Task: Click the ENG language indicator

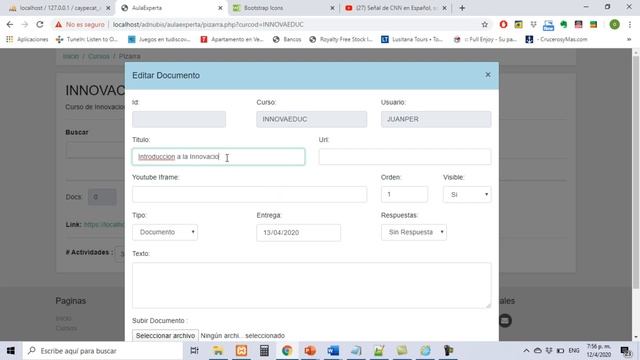Action: [x=574, y=351]
